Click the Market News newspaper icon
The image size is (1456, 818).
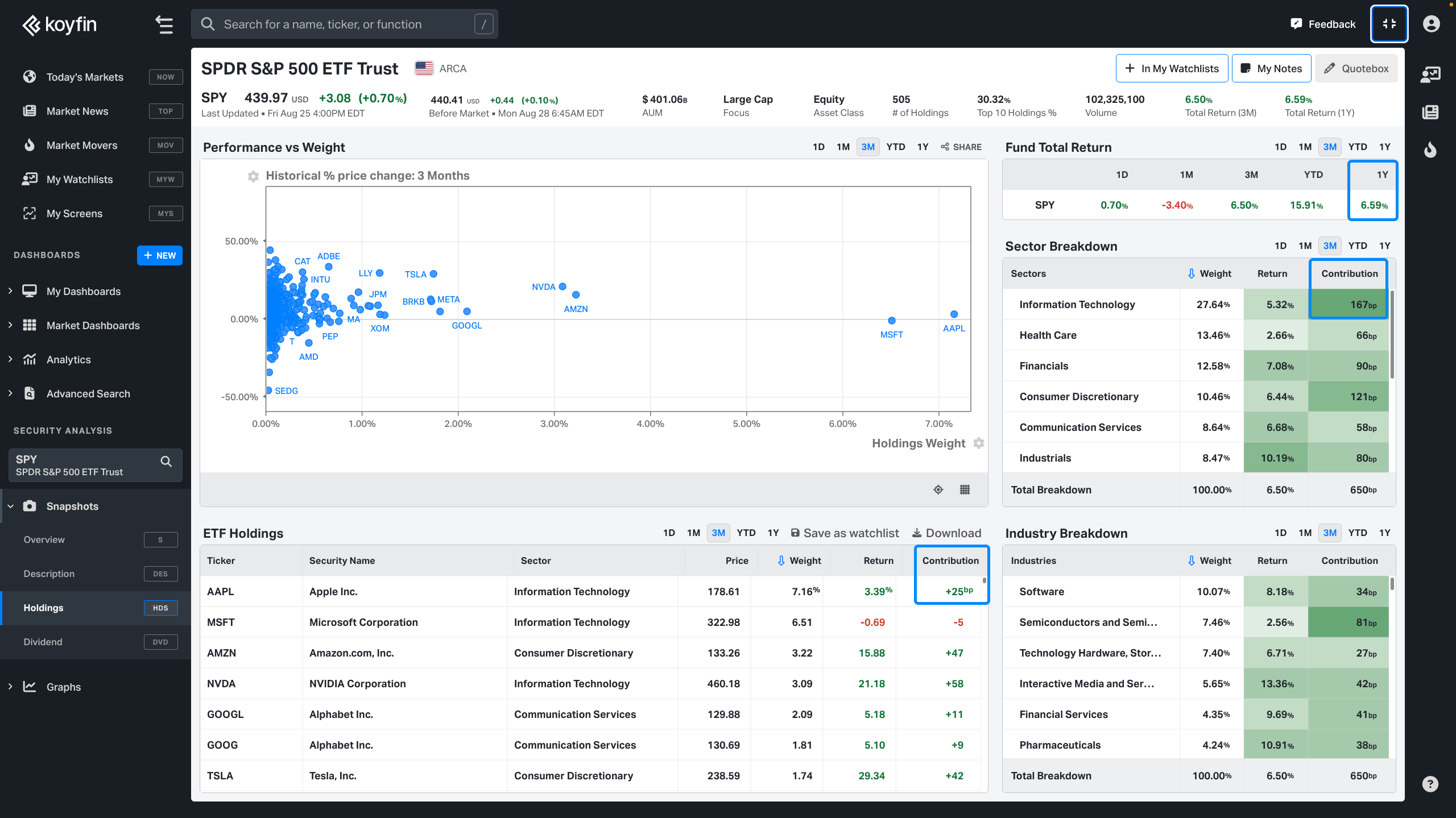30,111
